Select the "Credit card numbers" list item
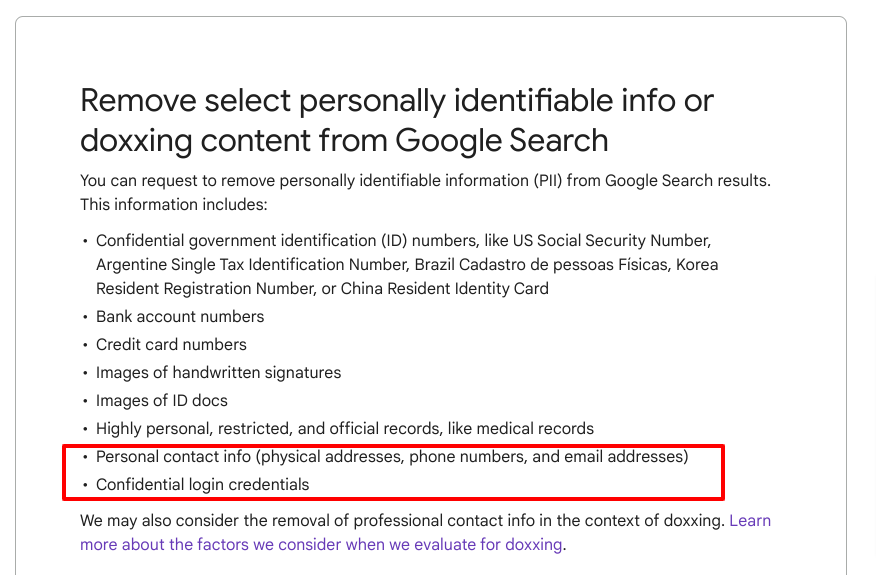 coord(171,345)
